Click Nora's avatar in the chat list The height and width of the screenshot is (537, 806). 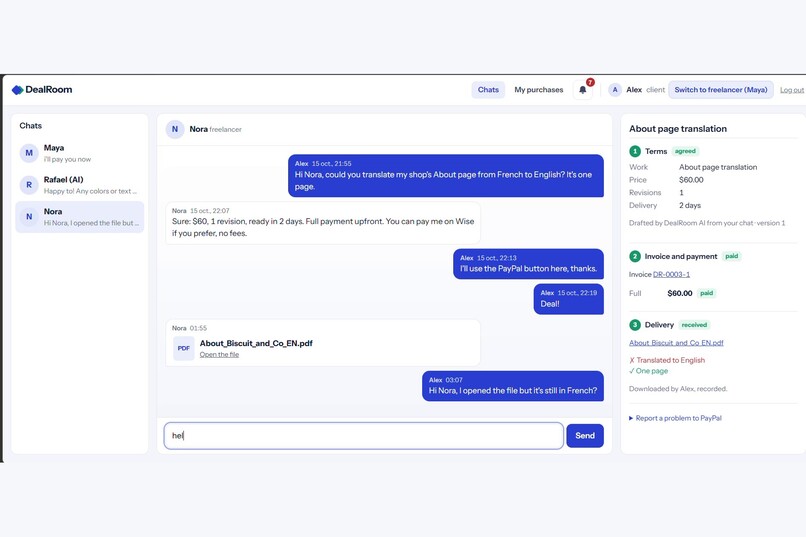[x=29, y=217]
